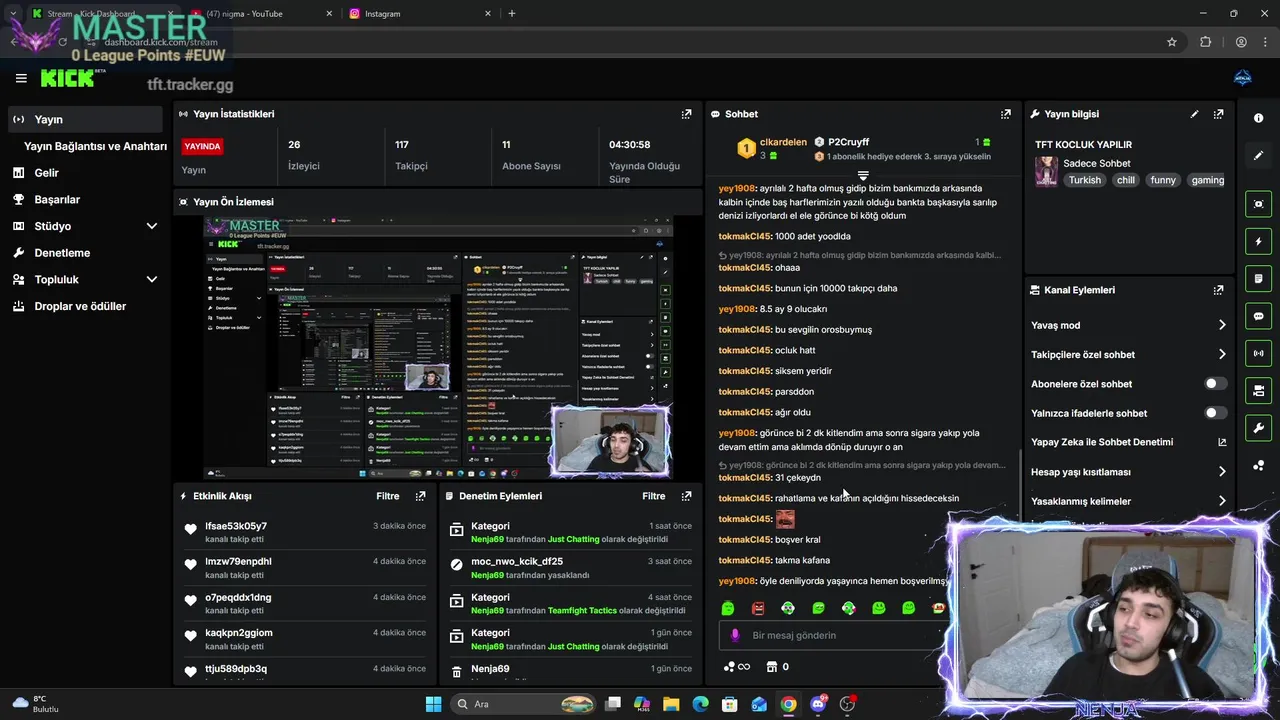The width and height of the screenshot is (1280, 720).
Task: Open Filtre in Denetim Eylemleri panel
Action: tap(653, 496)
